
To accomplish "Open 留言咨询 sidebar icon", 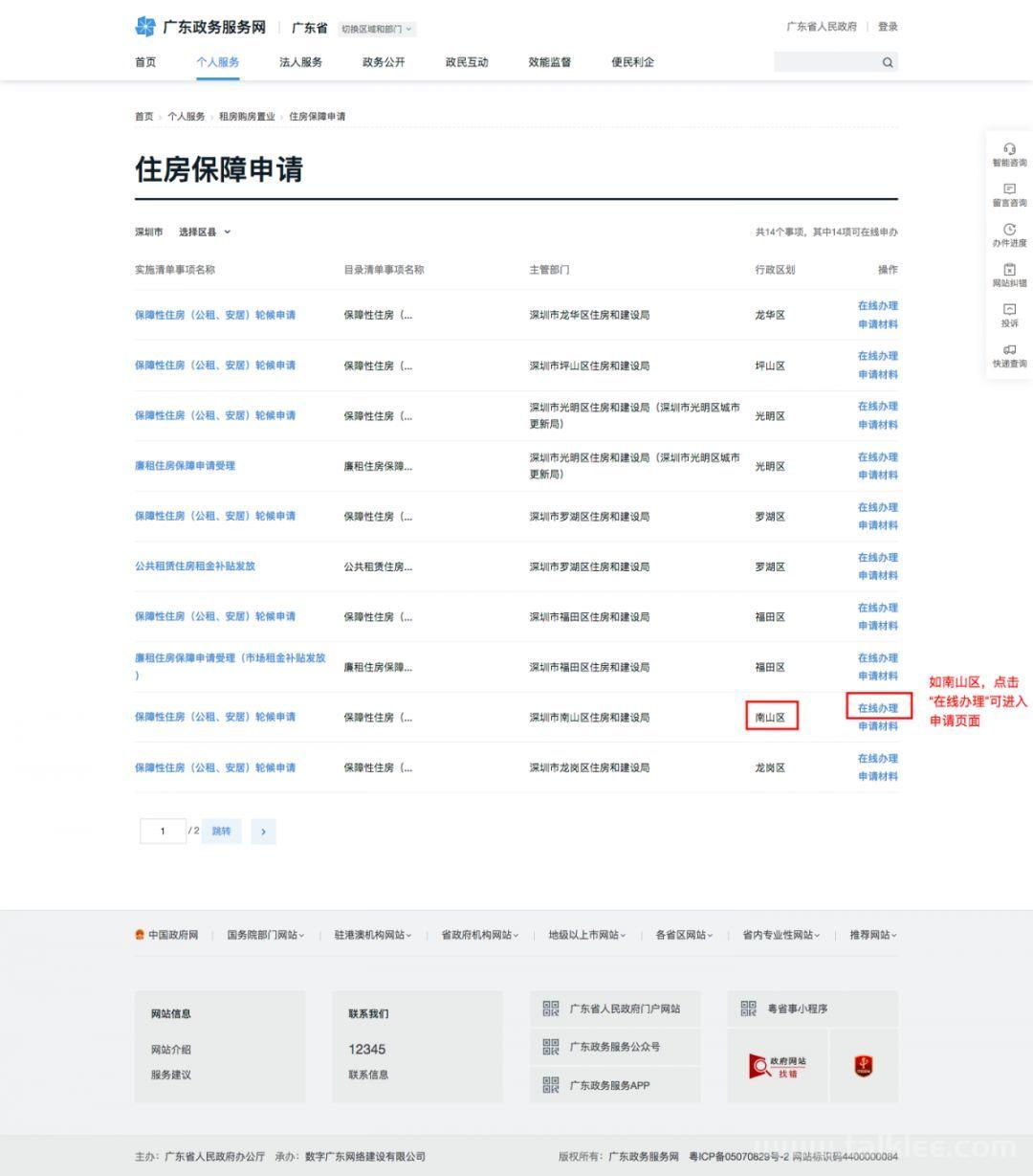I will pos(1009,195).
